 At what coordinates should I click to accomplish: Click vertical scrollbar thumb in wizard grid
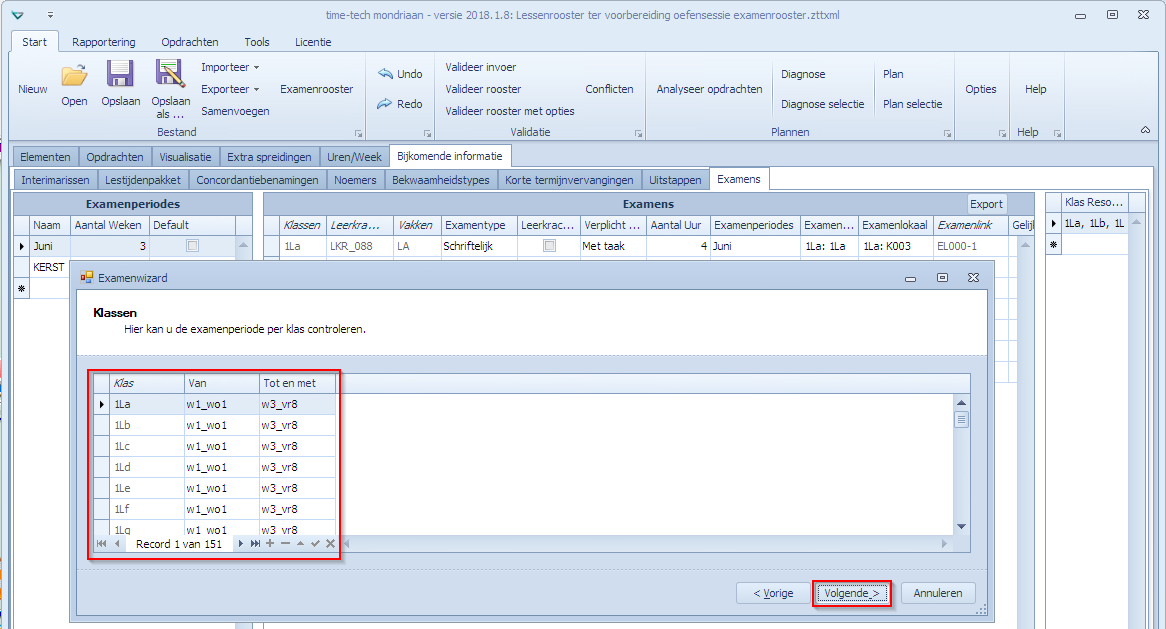pos(961,419)
